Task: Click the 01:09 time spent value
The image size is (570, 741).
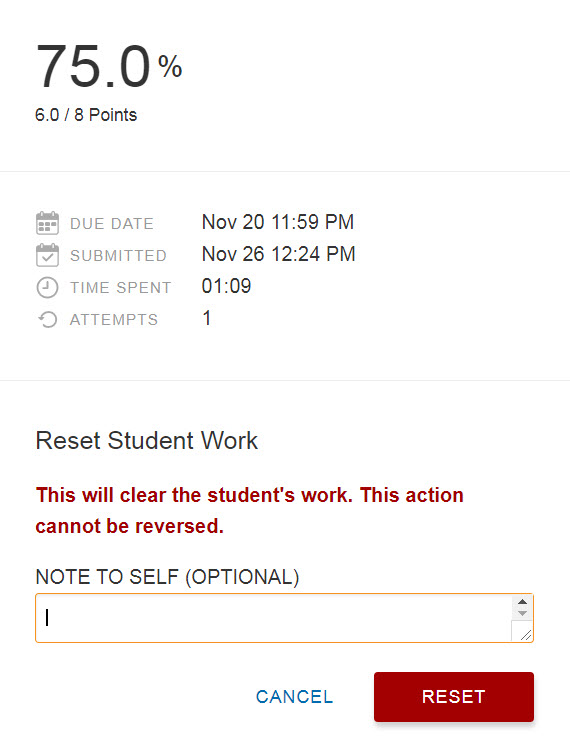Action: coord(226,286)
